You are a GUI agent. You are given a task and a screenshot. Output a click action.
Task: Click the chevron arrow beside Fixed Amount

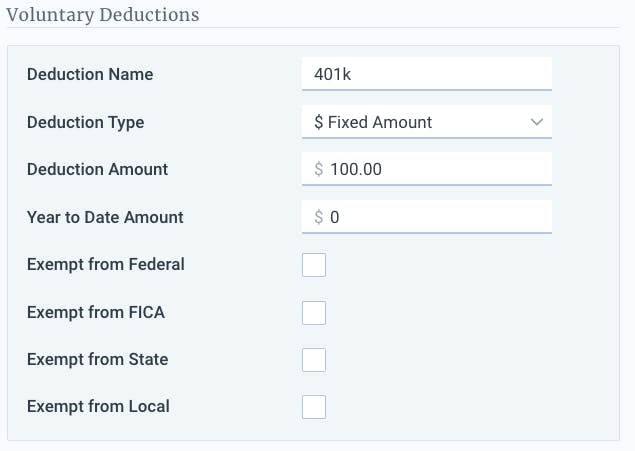click(x=536, y=122)
